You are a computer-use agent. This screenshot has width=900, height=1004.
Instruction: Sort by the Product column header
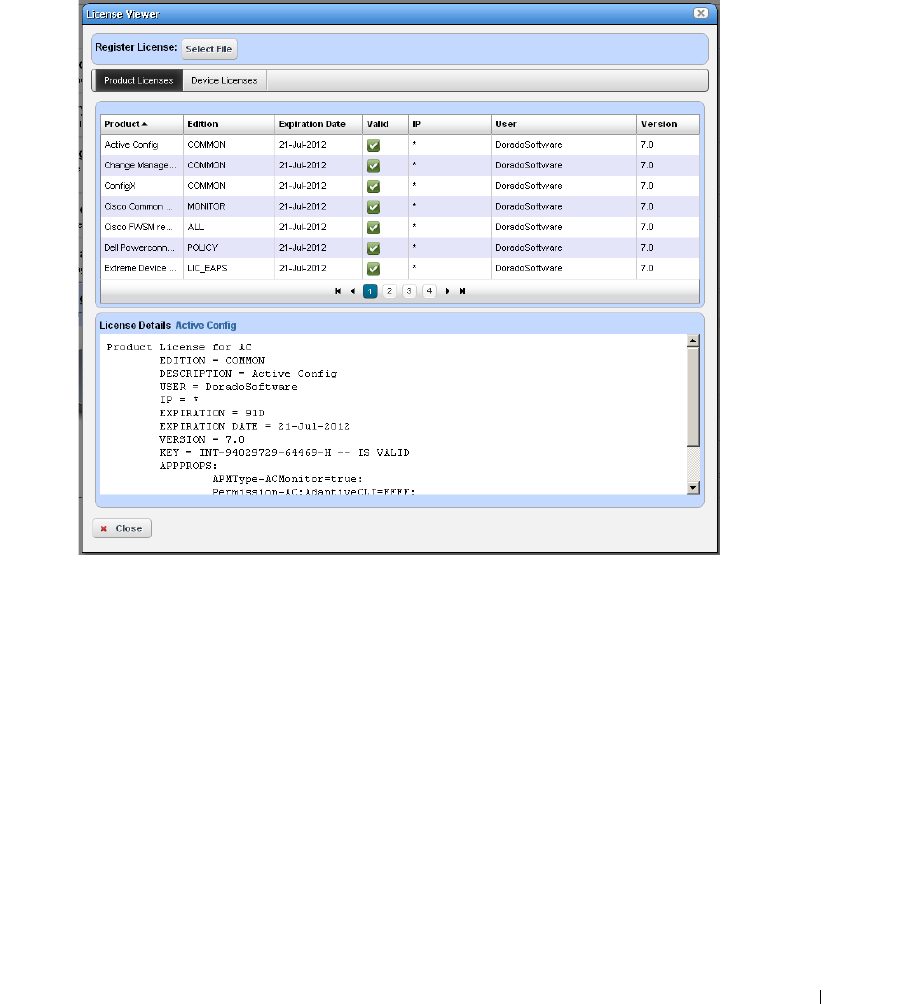coord(141,124)
